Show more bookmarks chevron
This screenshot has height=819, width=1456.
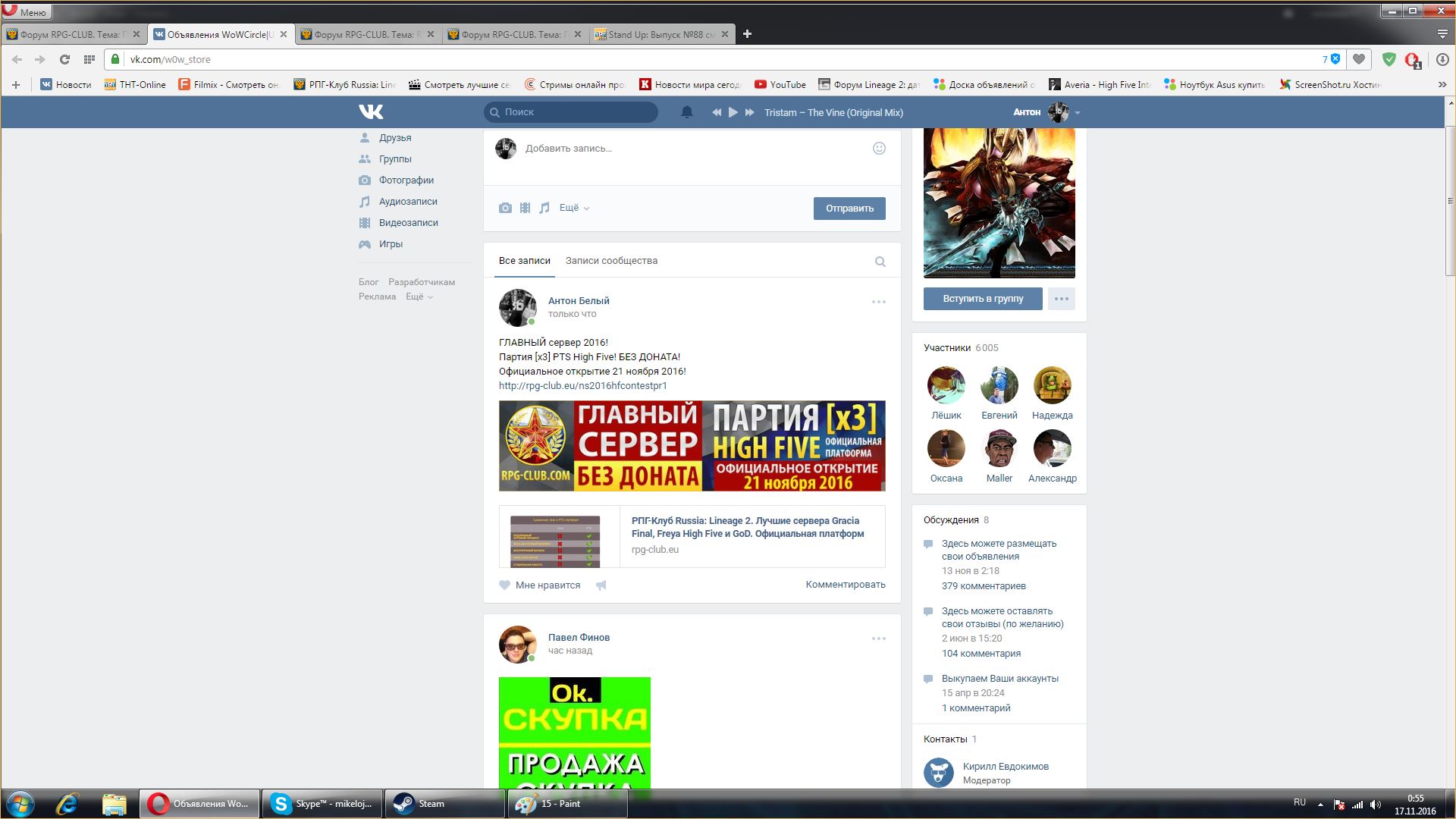1442,85
